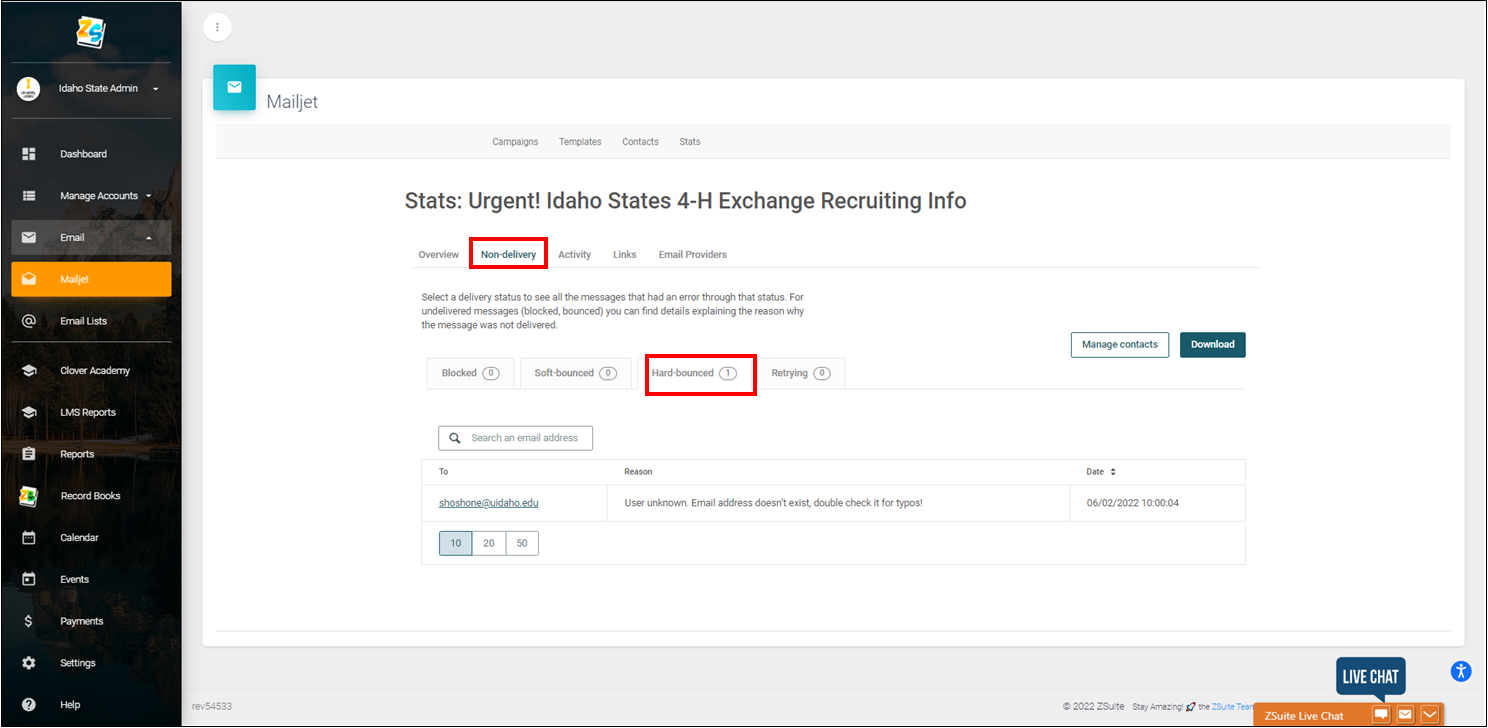Show 50 results per page
The height and width of the screenshot is (728, 1488).
522,543
